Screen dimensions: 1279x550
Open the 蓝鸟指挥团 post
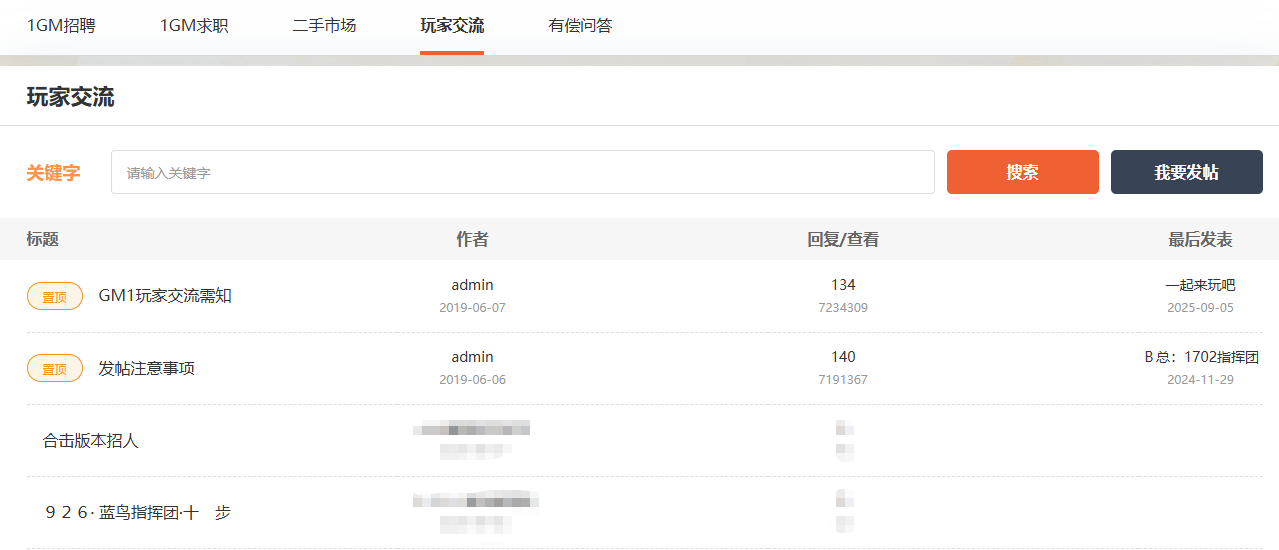137,512
